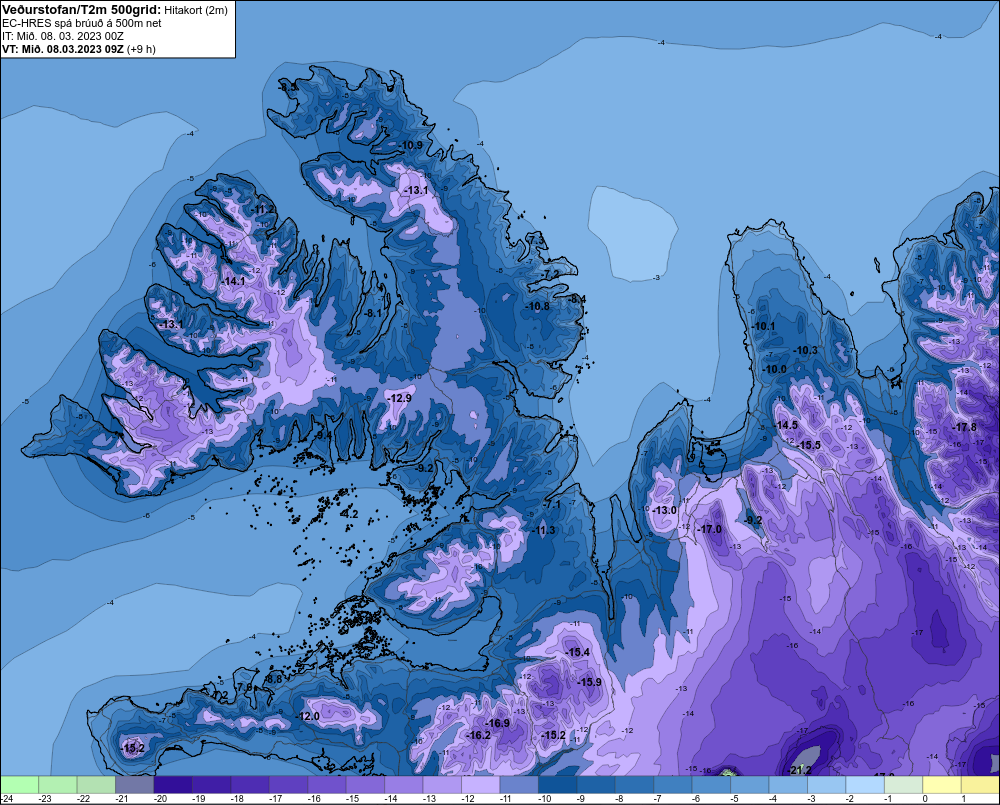Click the 'Hitakort (2m)' header text
1000x805 pixels.
pos(196,10)
